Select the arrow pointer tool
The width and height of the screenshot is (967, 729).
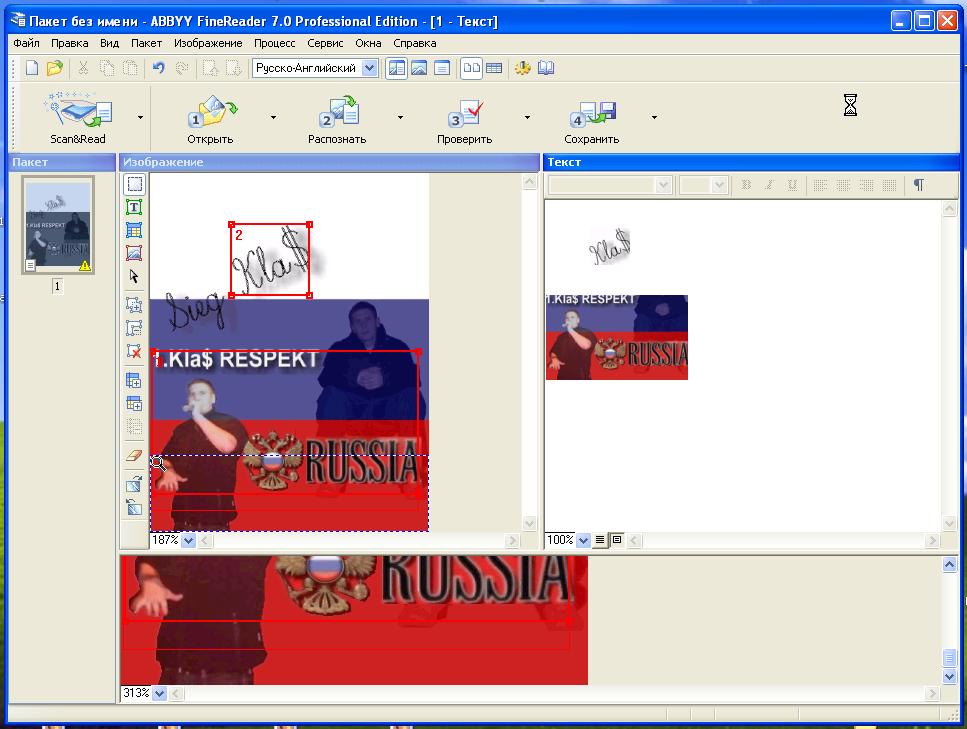pos(134,277)
